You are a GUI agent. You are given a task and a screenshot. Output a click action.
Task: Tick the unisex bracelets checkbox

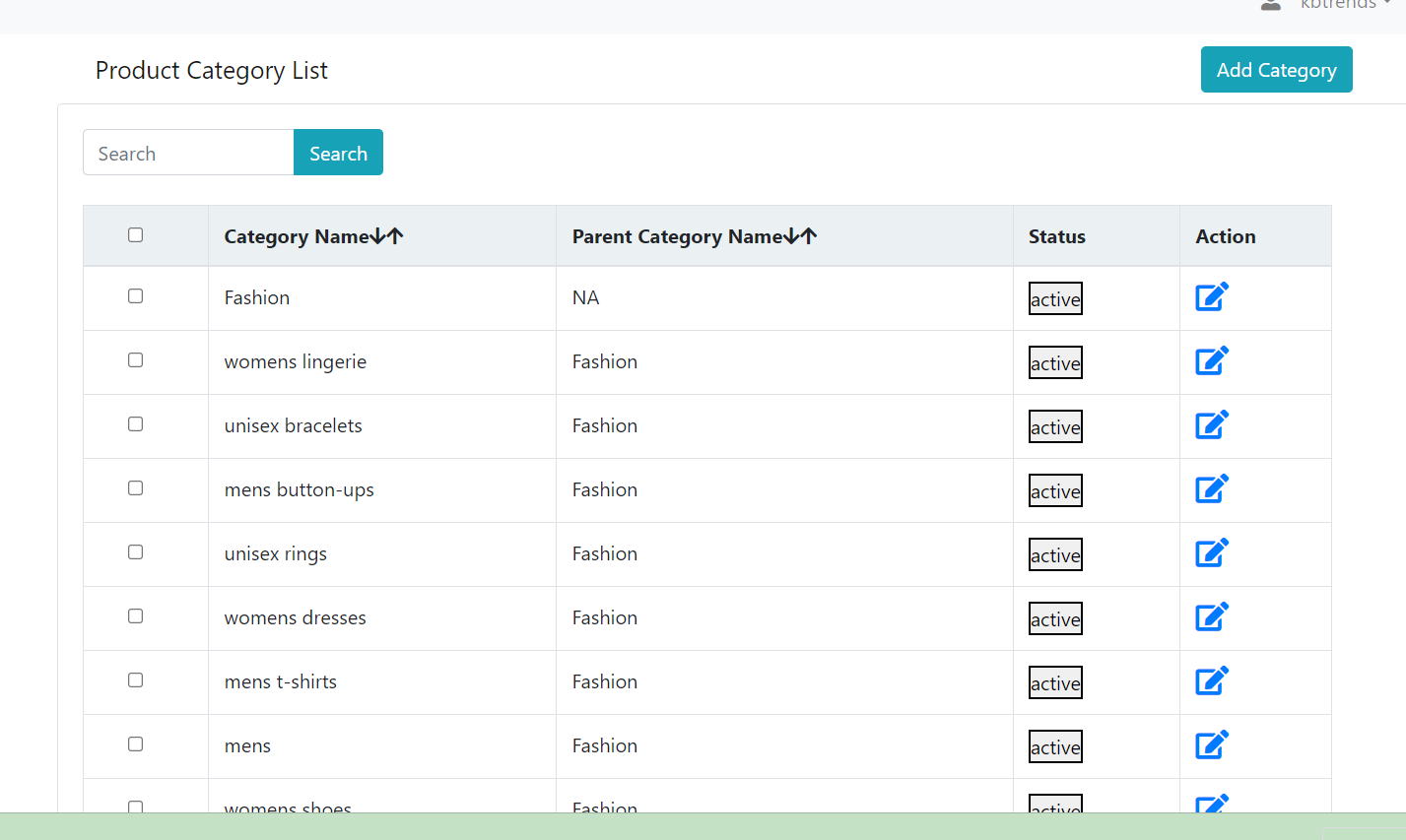click(x=136, y=423)
